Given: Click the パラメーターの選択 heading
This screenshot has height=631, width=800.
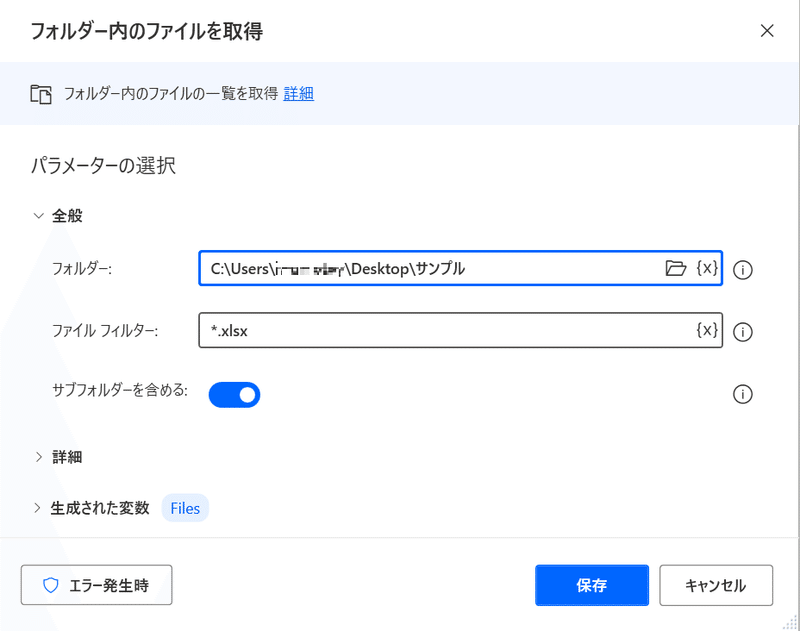Looking at the screenshot, I should point(104,166).
